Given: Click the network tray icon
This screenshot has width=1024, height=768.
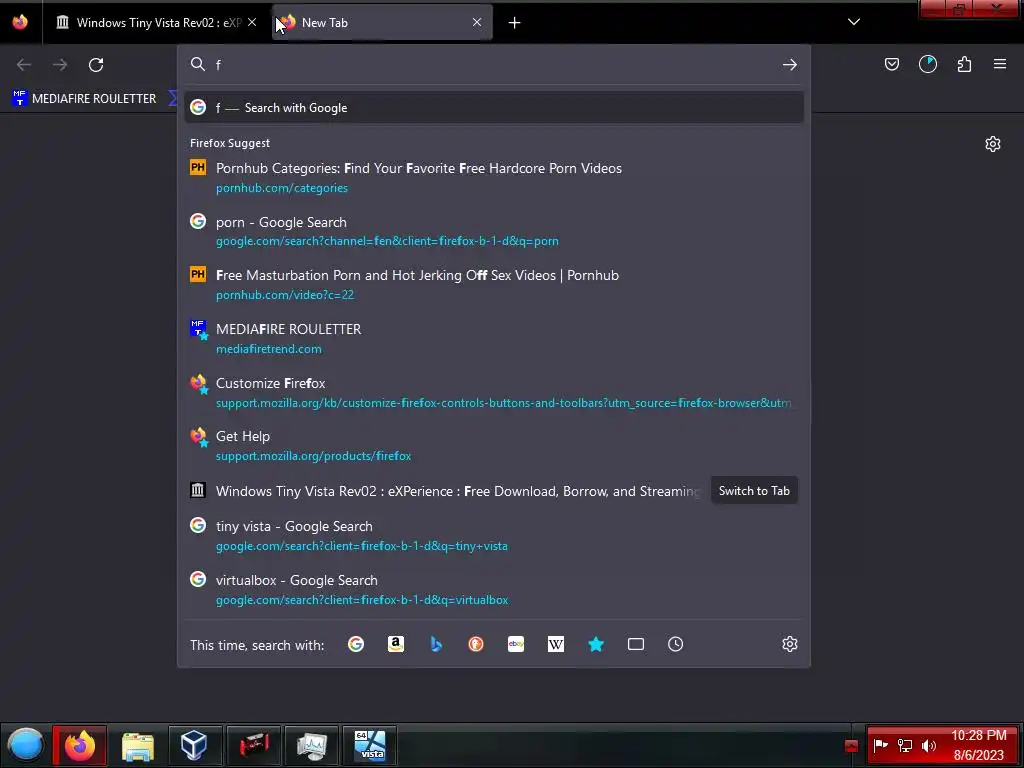Looking at the screenshot, I should [x=904, y=746].
